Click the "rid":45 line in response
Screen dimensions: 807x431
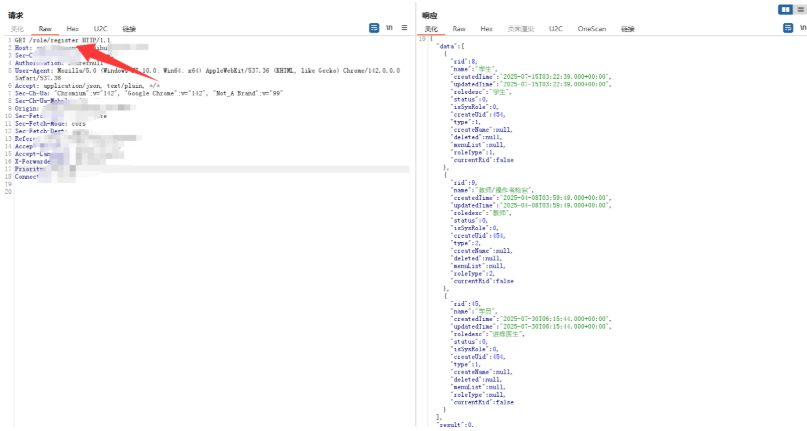[x=466, y=304]
